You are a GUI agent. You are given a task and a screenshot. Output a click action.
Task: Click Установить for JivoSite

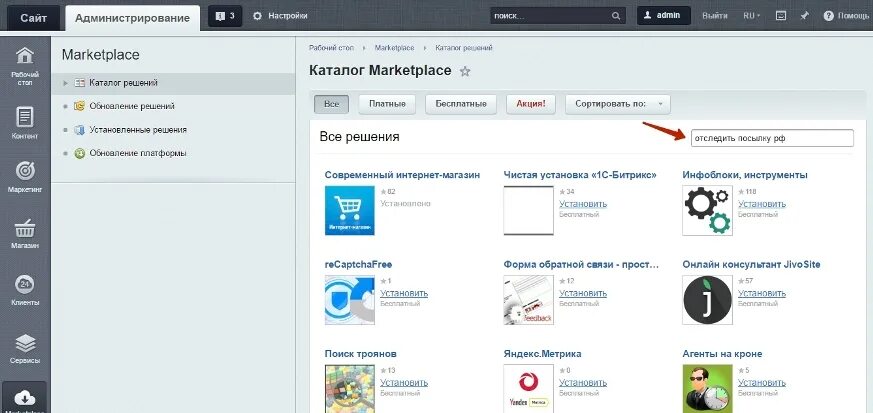tap(762, 293)
